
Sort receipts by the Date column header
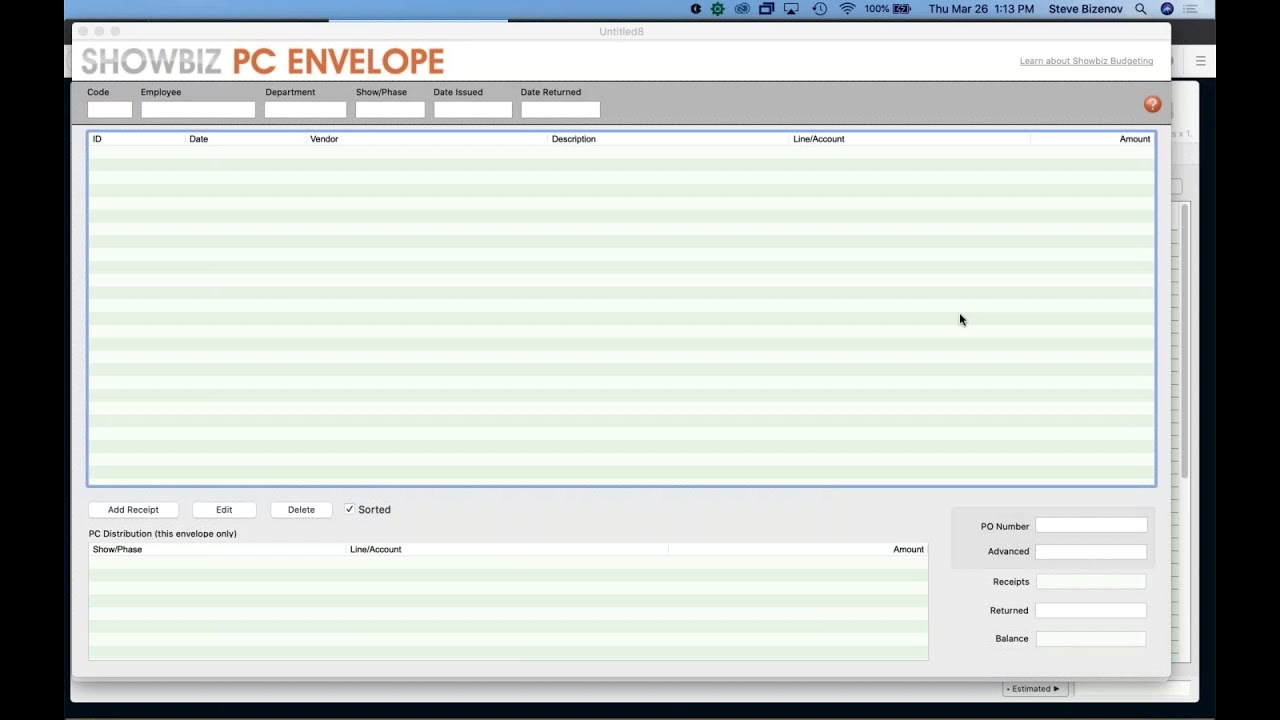click(246, 139)
